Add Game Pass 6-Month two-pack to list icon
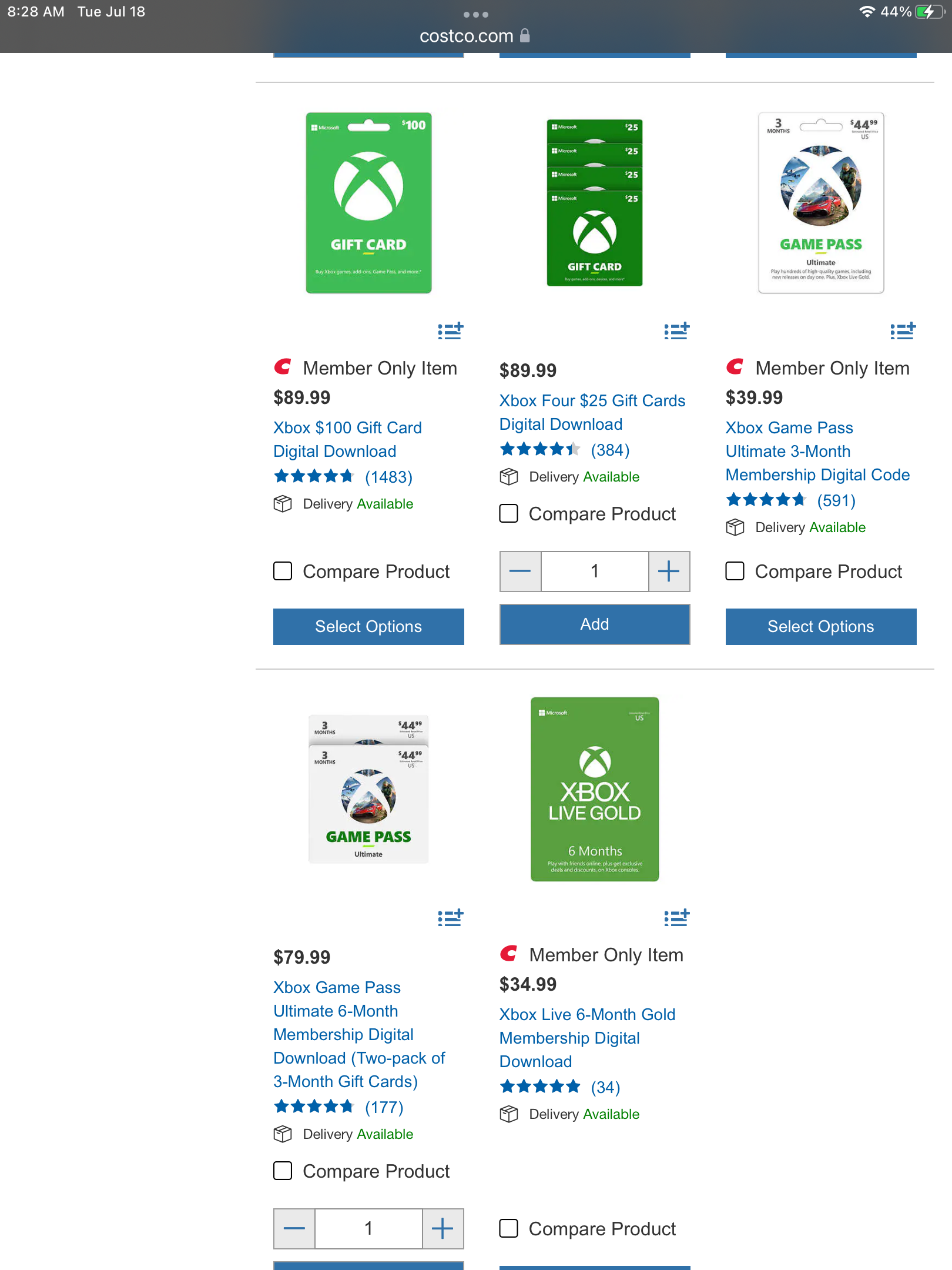The width and height of the screenshot is (952, 1270). [x=451, y=917]
